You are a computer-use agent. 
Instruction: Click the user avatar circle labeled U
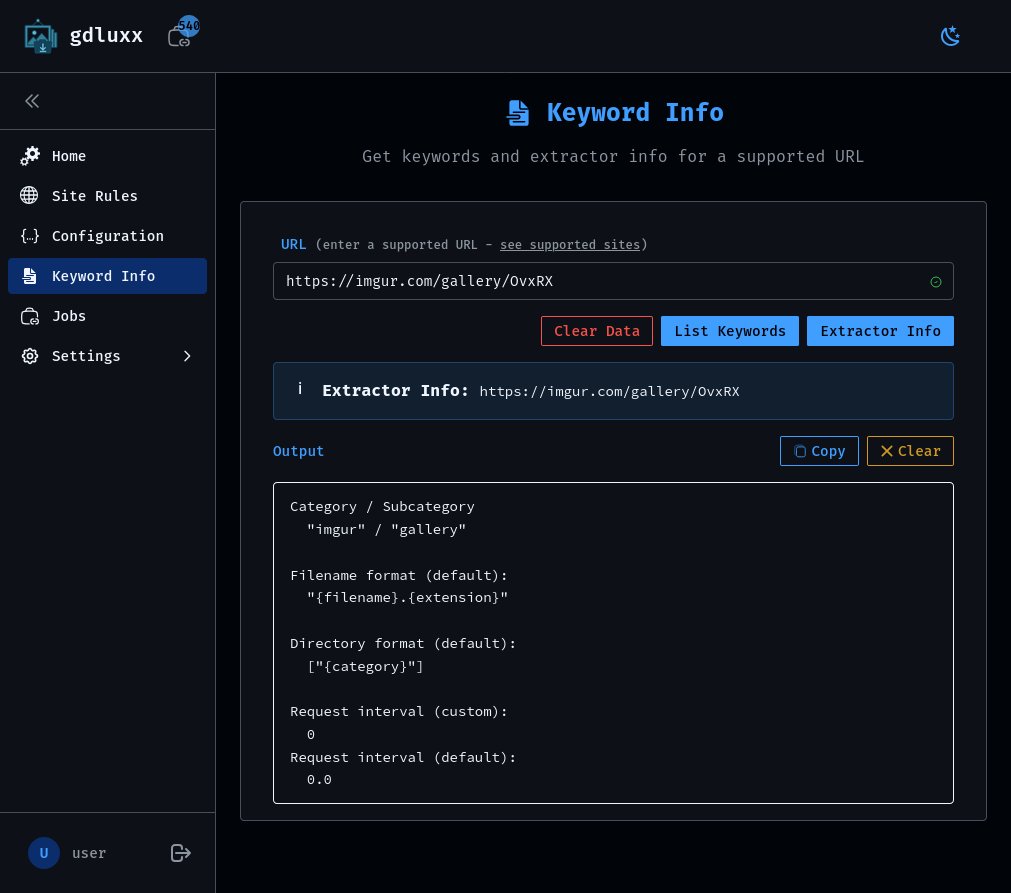43,853
